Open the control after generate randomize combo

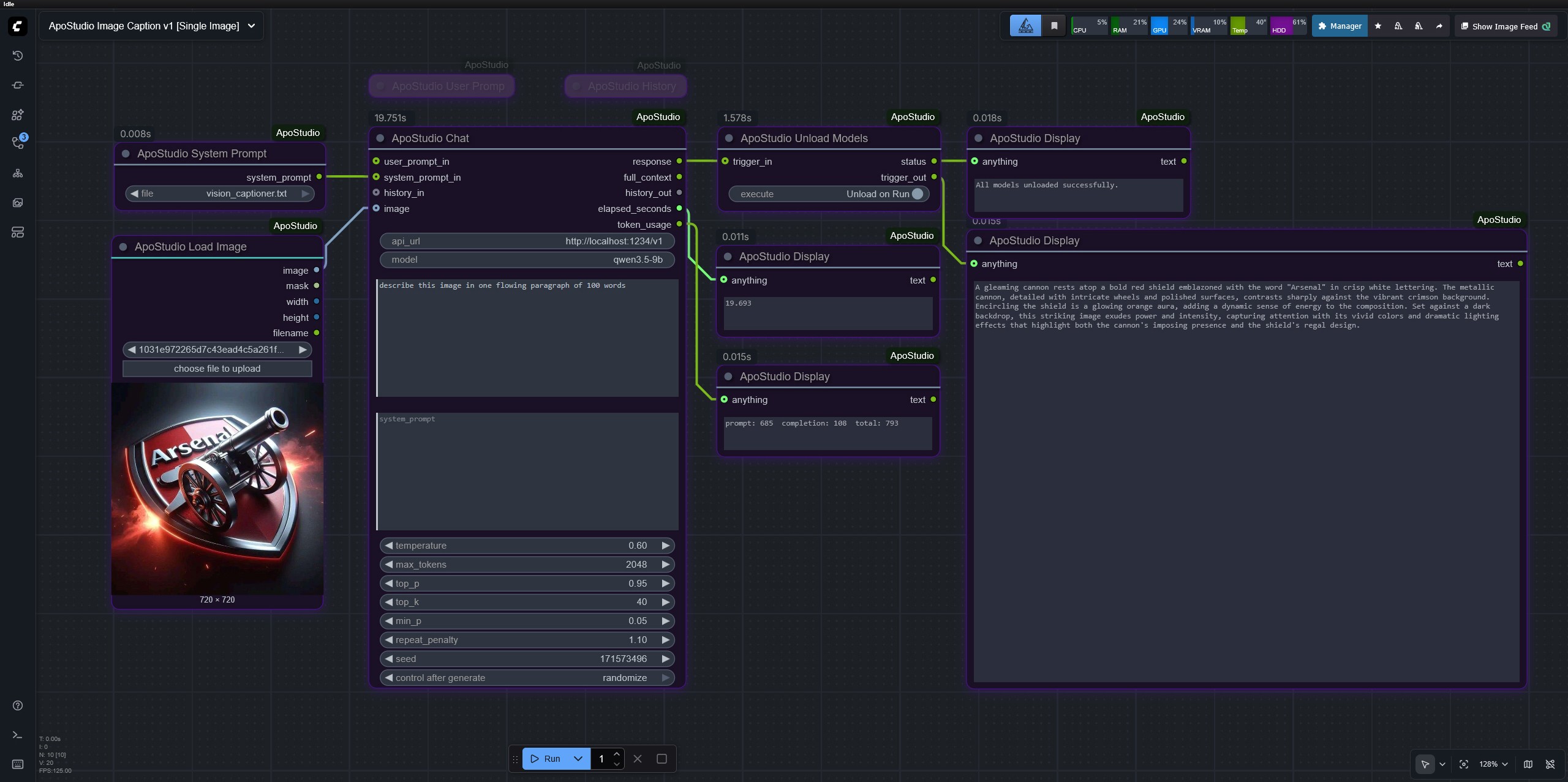pos(527,678)
